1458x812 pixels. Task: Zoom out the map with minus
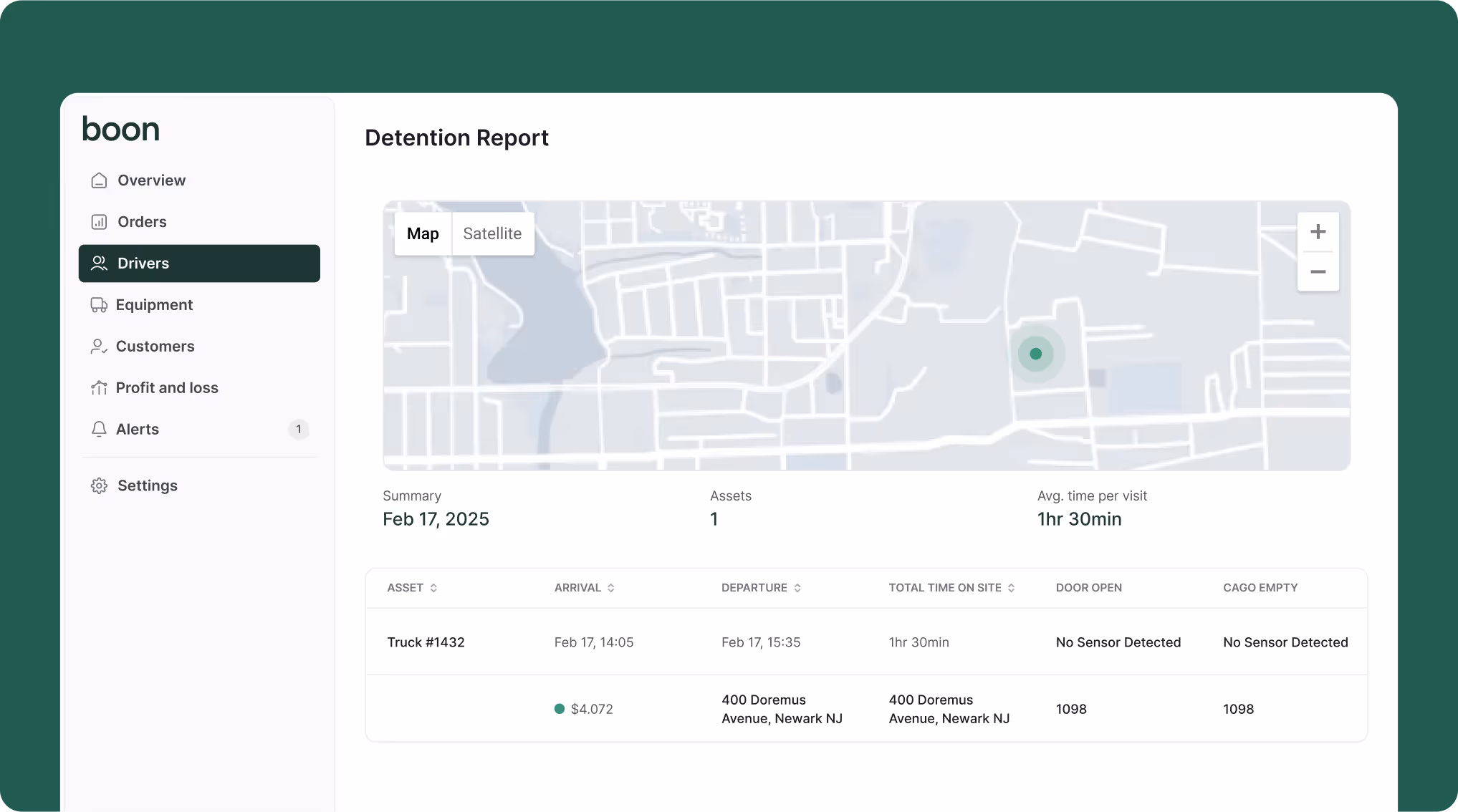pyautogui.click(x=1318, y=272)
